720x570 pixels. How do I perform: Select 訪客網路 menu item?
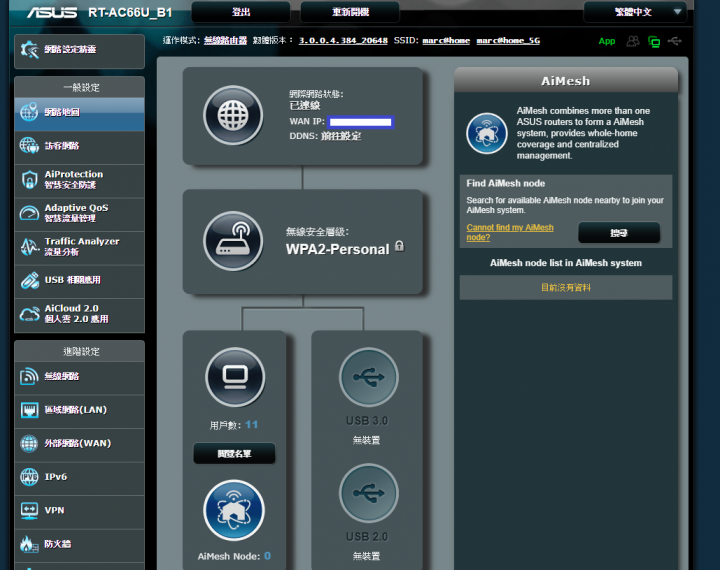pos(79,146)
